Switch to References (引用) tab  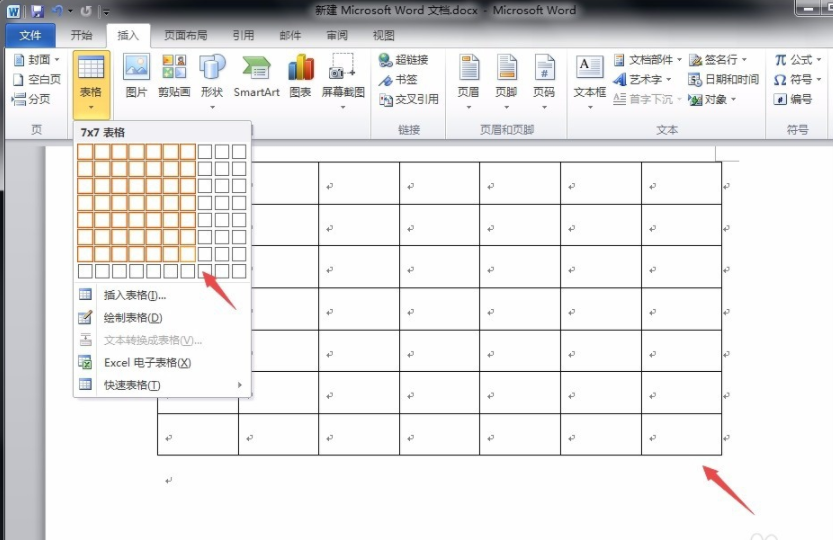point(243,36)
